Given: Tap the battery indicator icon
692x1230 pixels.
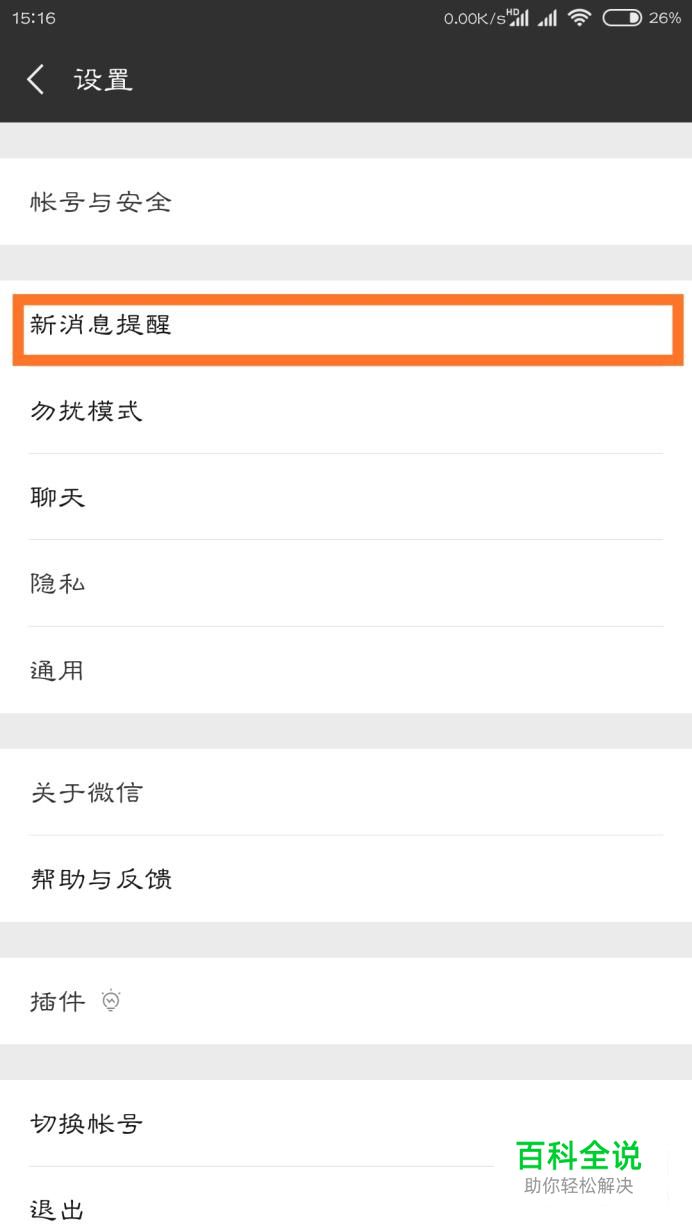Looking at the screenshot, I should [621, 18].
